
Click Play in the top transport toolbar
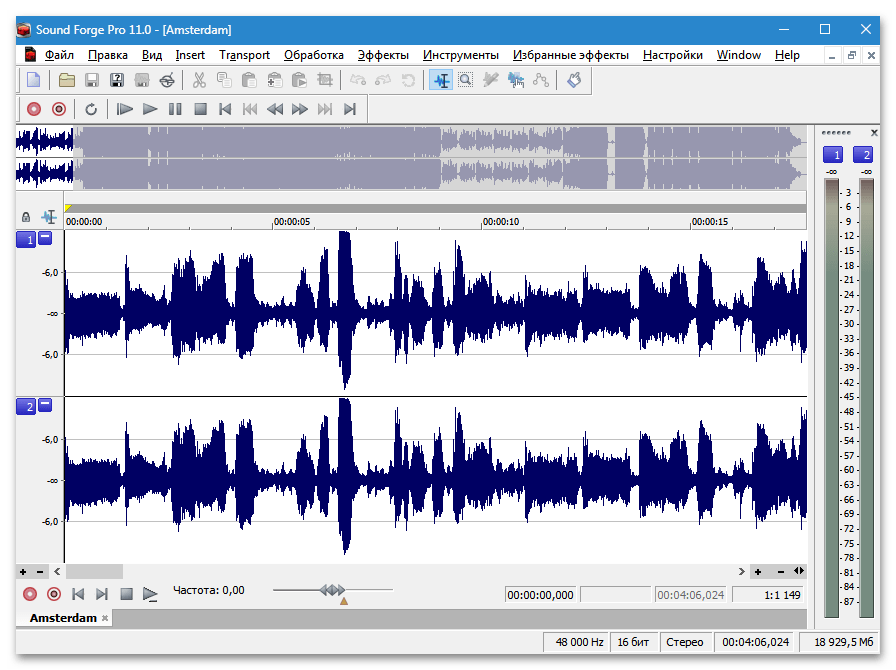point(150,109)
